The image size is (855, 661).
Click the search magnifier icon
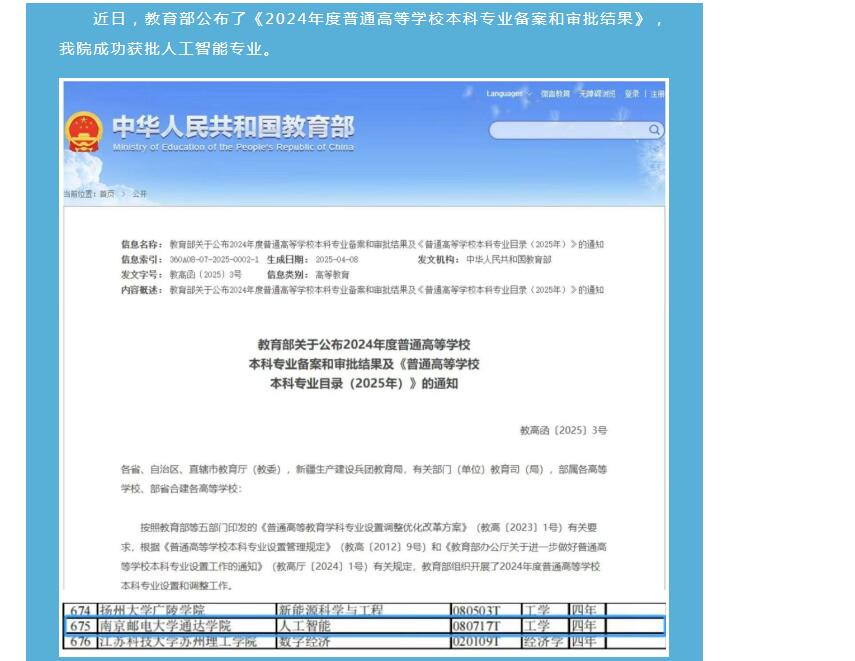[654, 130]
